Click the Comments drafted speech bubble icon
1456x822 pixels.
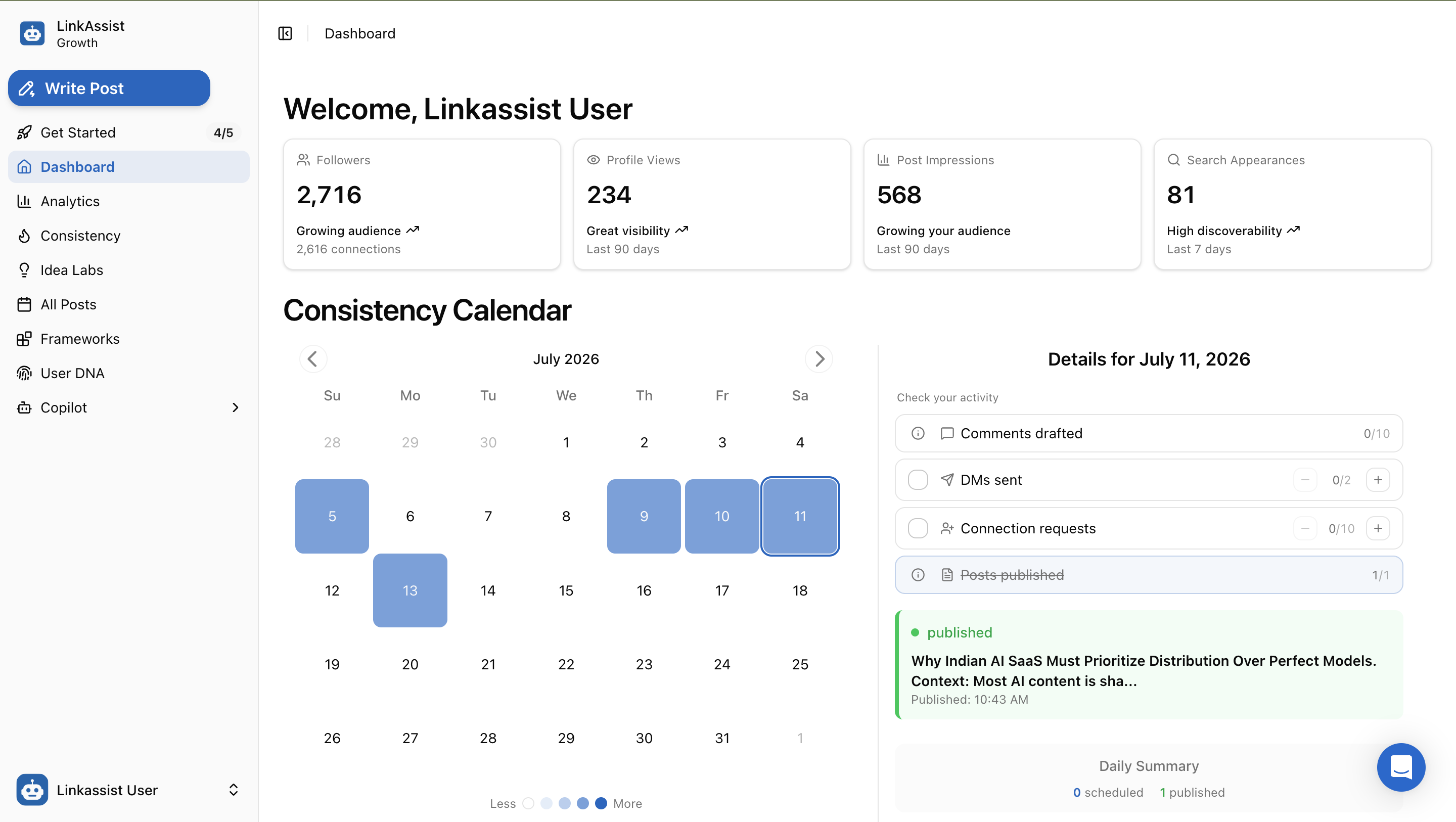[947, 433]
